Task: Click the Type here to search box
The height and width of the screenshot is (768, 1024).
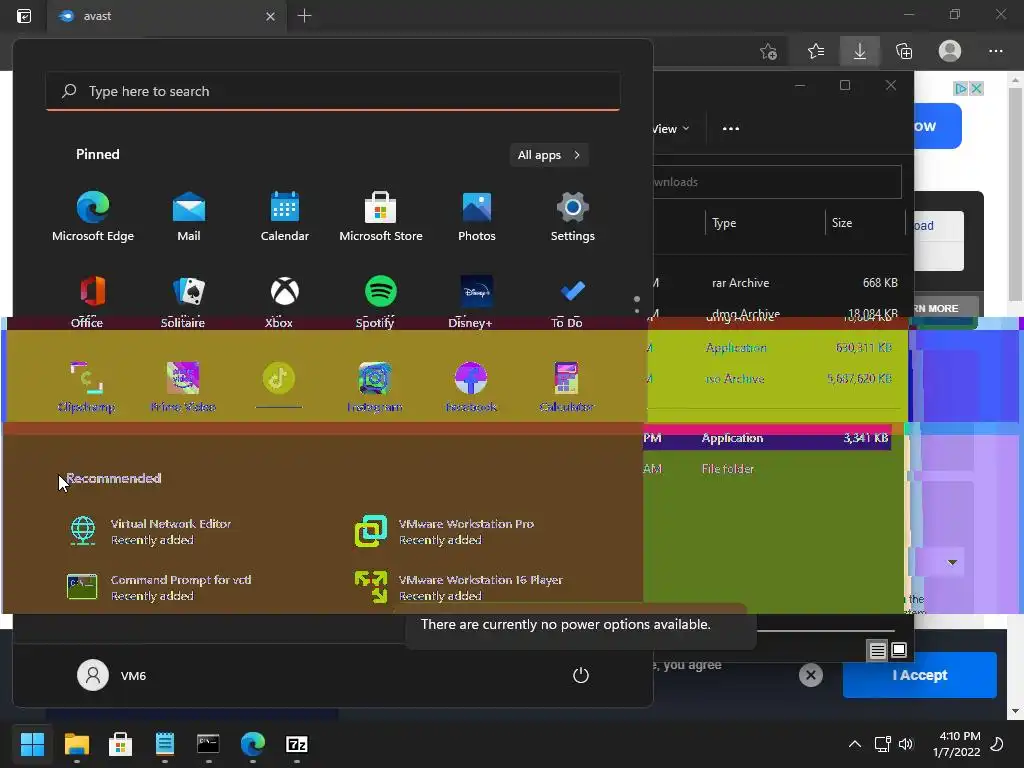Action: [x=333, y=91]
